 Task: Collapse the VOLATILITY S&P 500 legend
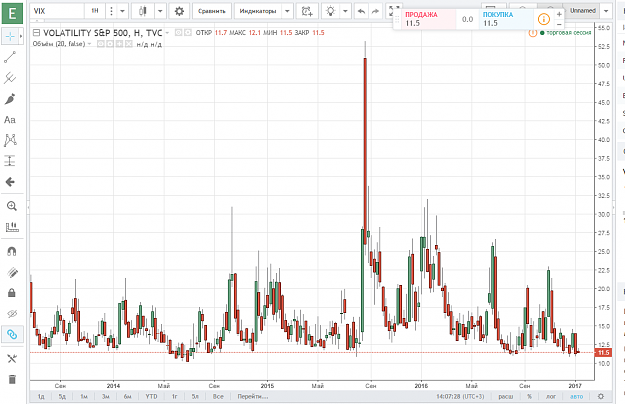tap(36, 33)
